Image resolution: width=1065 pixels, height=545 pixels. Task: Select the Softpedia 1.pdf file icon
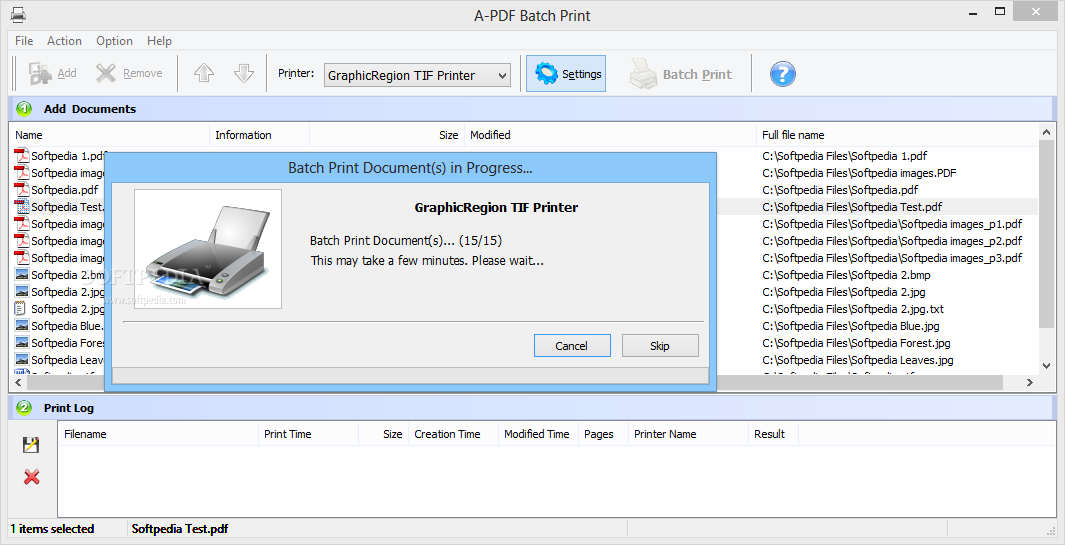[x=22, y=156]
